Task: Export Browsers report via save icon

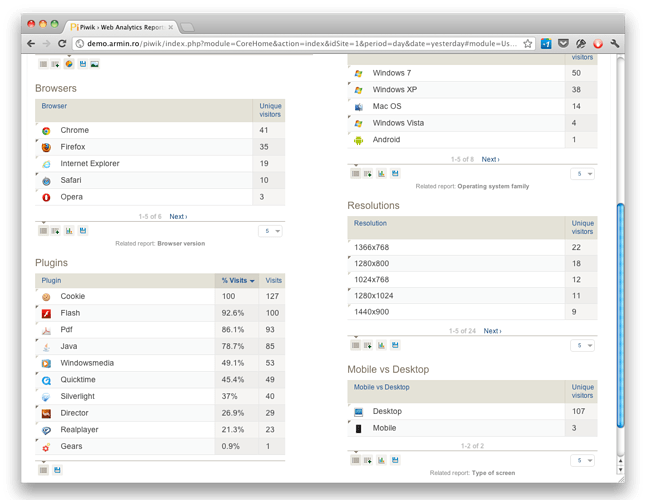Action: point(83,231)
